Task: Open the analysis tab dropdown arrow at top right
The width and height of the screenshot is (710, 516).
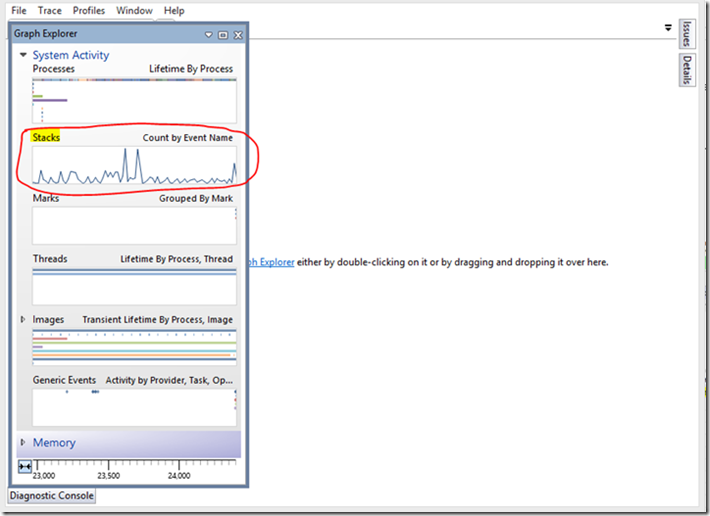Action: [668, 28]
